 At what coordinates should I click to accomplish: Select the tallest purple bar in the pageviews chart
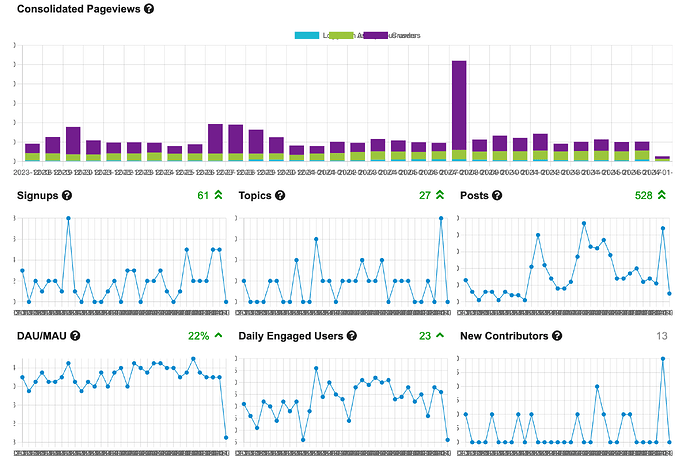(459, 106)
